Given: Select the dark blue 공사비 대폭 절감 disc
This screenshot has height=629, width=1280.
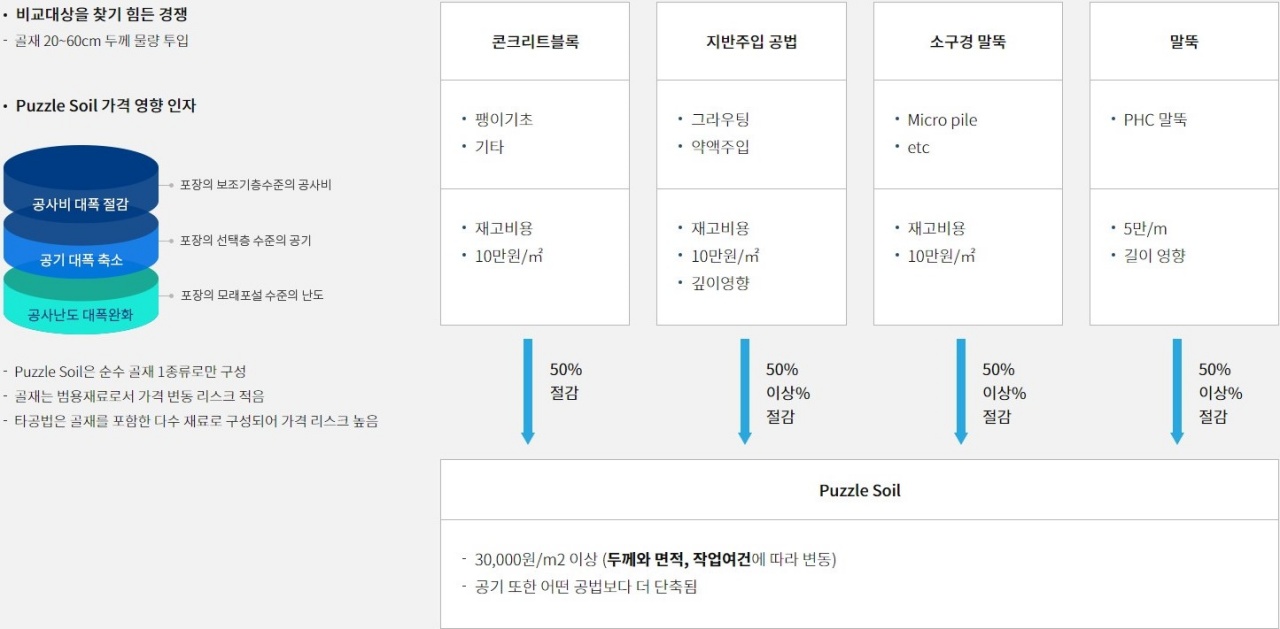Looking at the screenshot, I should point(81,183).
